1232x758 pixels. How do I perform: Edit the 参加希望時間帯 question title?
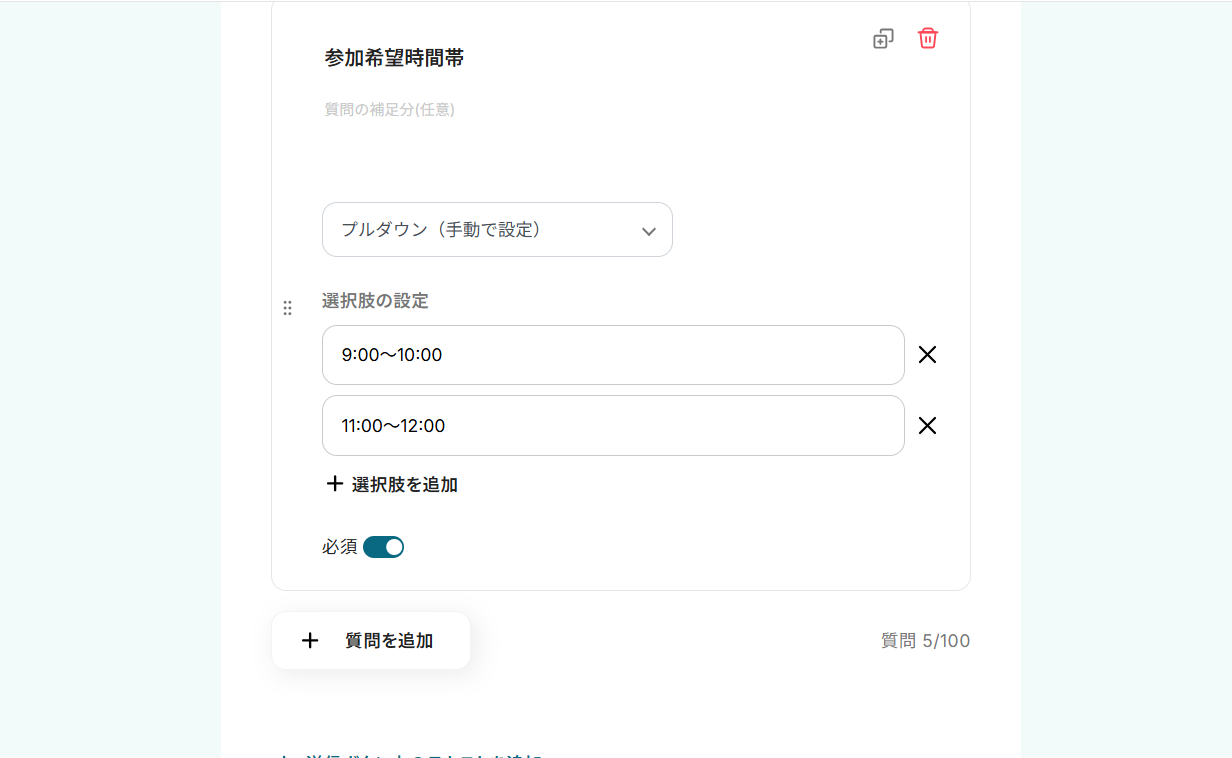click(x=394, y=58)
